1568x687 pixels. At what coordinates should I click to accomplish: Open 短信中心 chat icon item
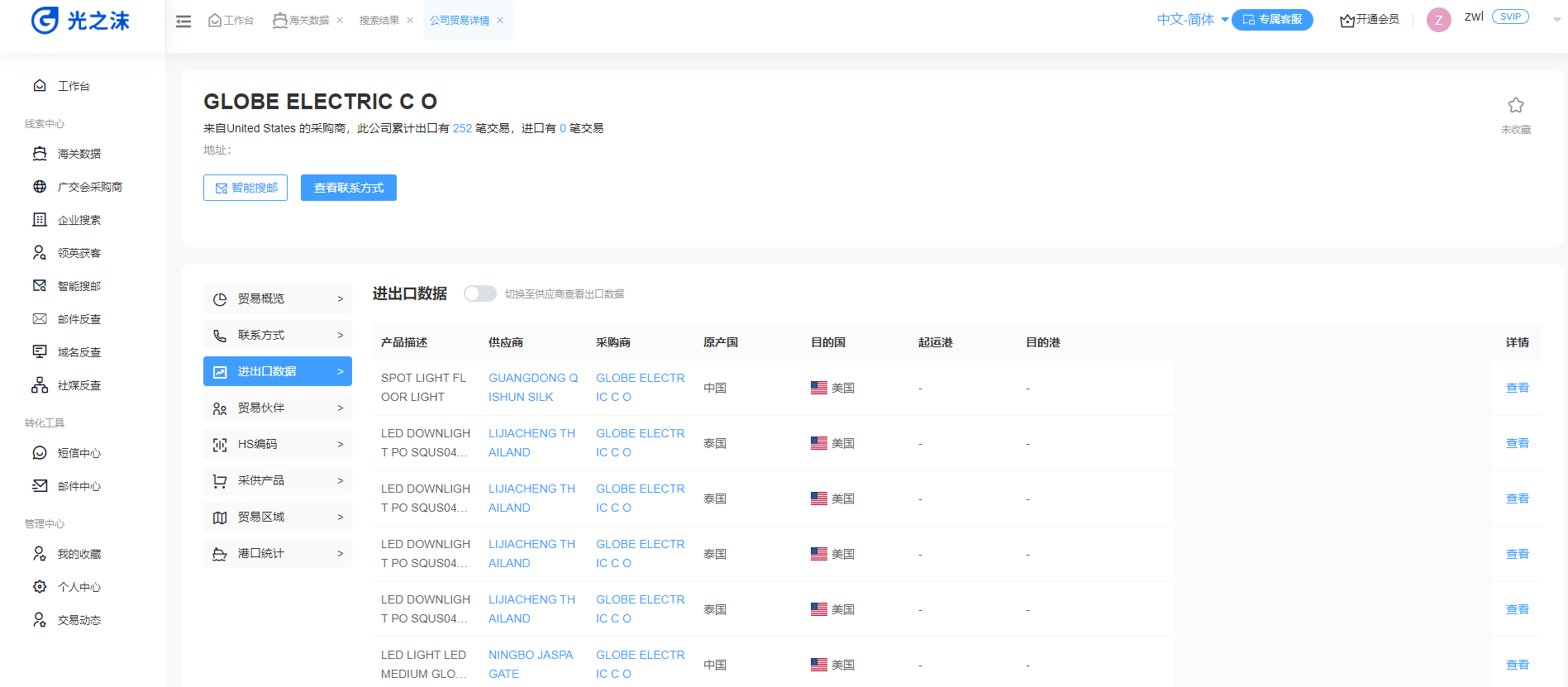[40, 452]
